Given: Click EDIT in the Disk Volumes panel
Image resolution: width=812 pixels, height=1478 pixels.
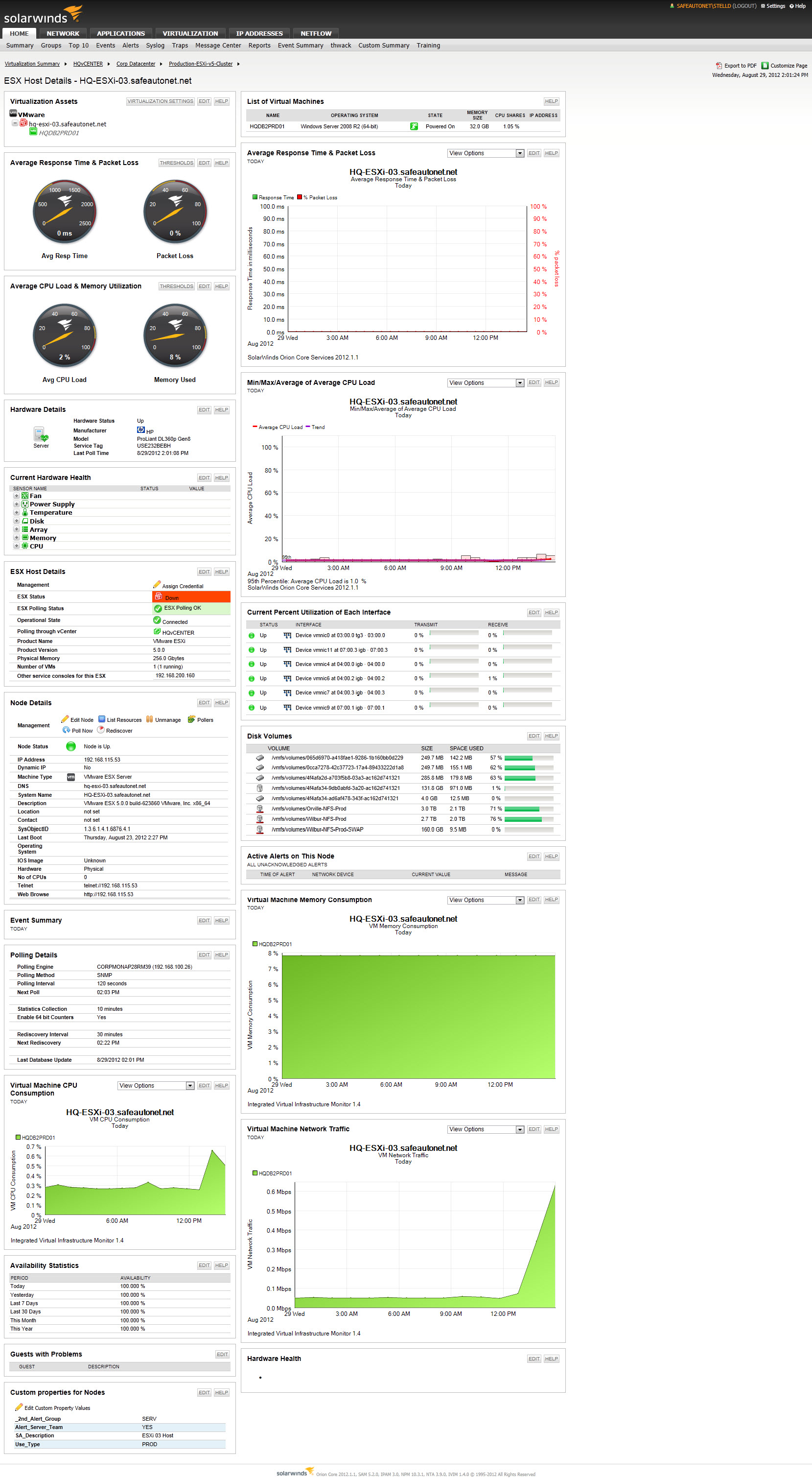Looking at the screenshot, I should [534, 736].
